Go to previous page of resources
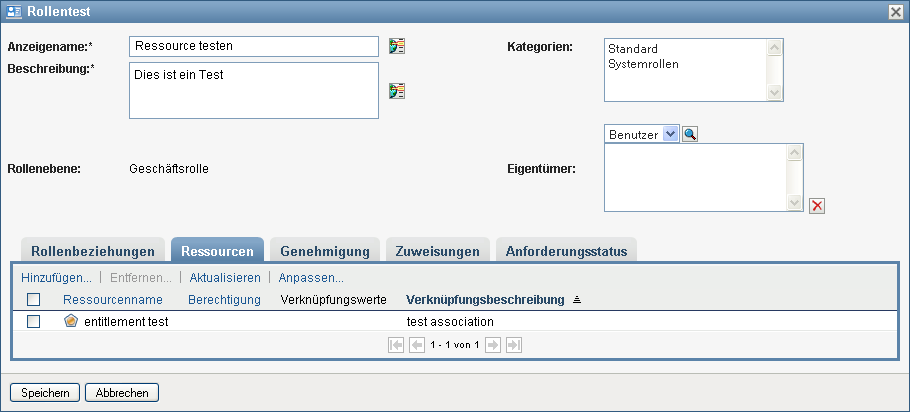Screen dimensions: 910x412 pos(417,345)
